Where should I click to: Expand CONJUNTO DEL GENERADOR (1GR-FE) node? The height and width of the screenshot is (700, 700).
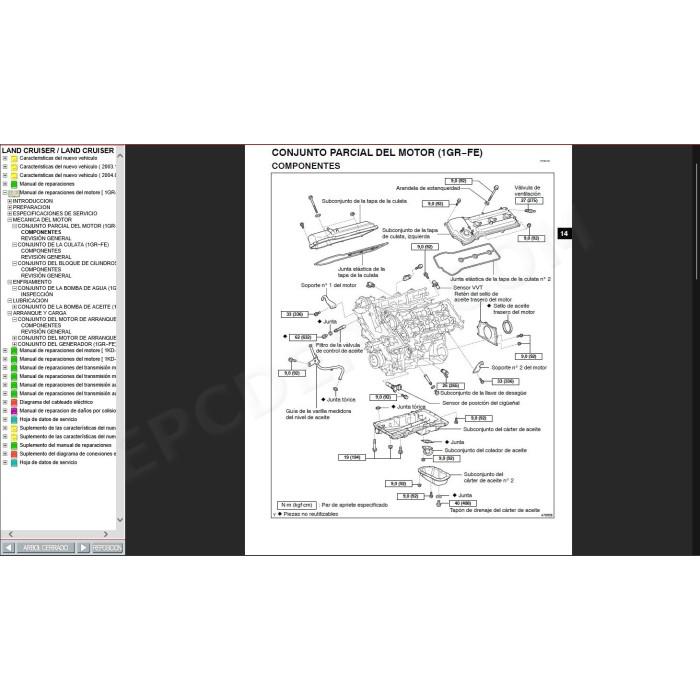[15, 345]
